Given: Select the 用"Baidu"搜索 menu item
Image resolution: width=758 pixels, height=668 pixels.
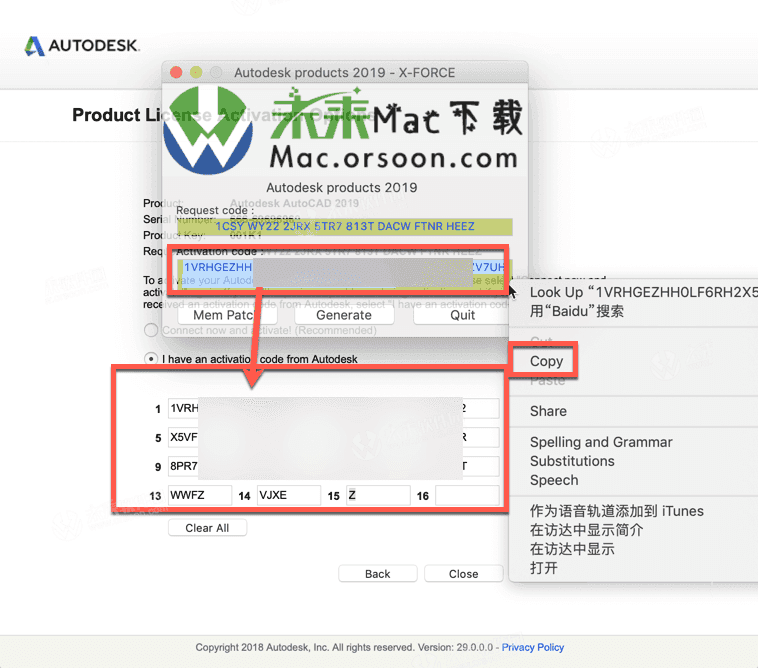Looking at the screenshot, I should (577, 311).
